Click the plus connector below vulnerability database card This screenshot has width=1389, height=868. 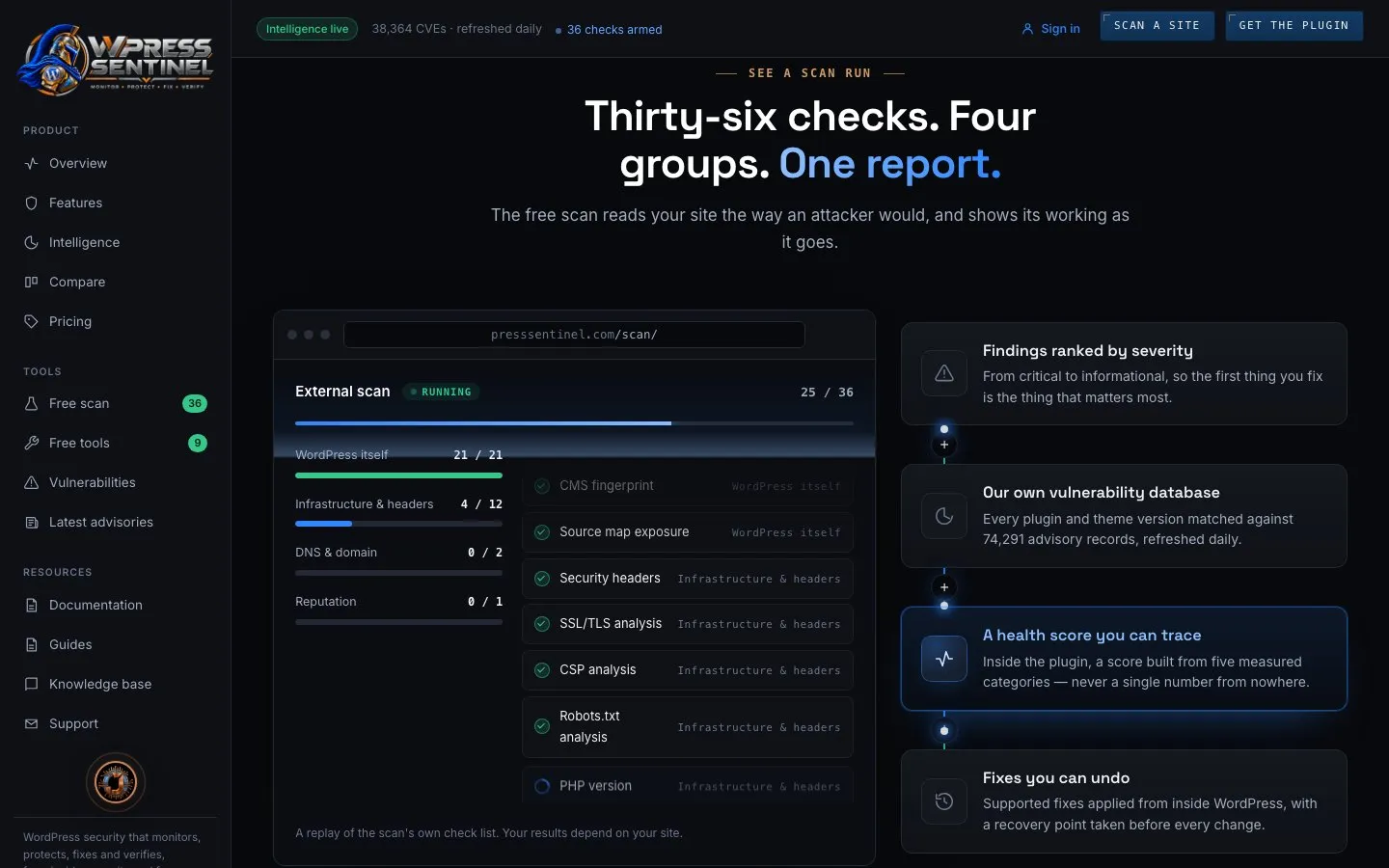[x=944, y=587]
